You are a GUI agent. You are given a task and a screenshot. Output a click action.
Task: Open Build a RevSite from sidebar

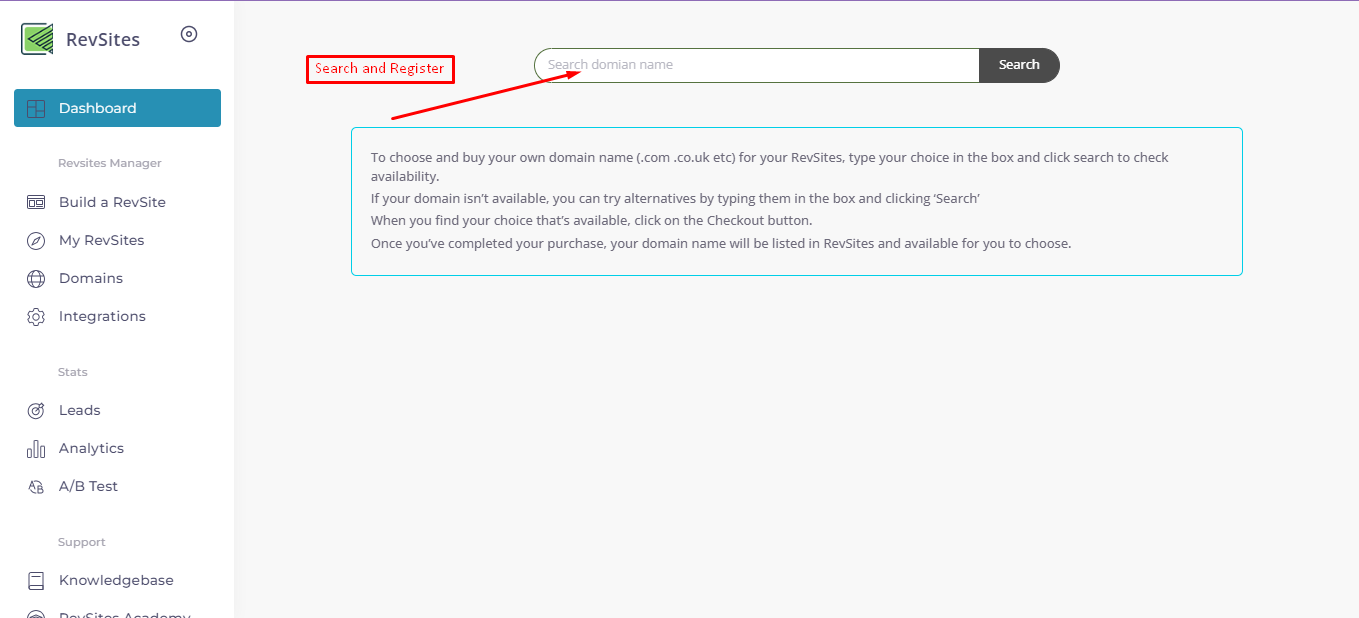point(112,202)
